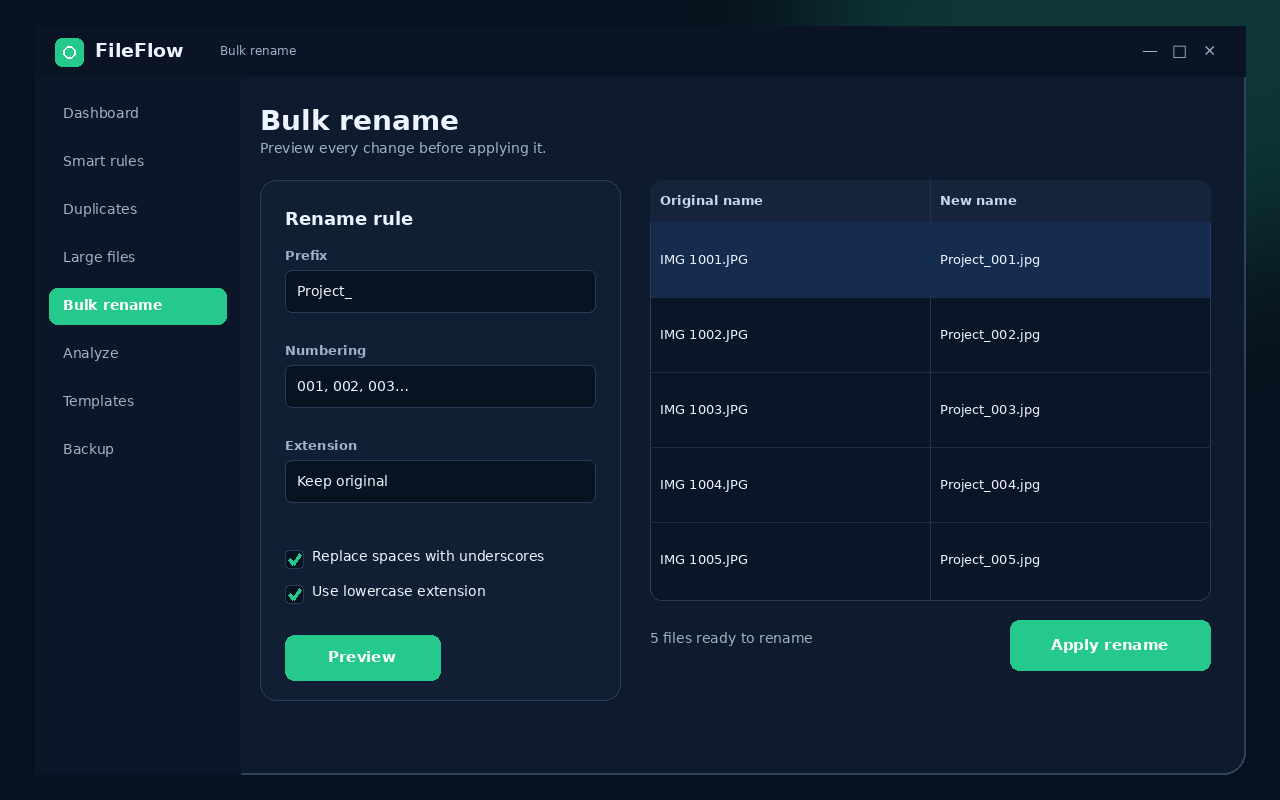Click the 5 files ready to rename status
Image resolution: width=1280 pixels, height=800 pixels.
(x=731, y=638)
